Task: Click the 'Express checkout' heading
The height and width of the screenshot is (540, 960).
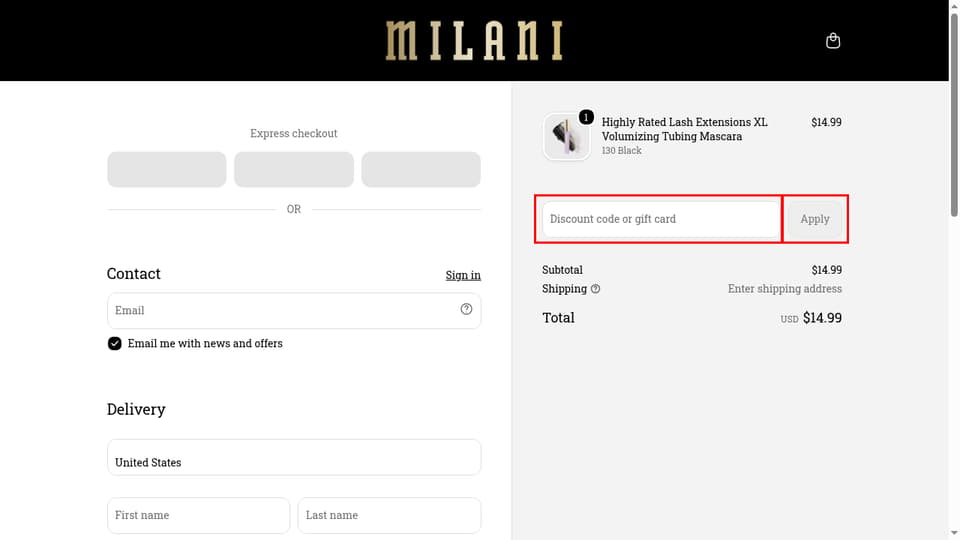Action: 293,133
